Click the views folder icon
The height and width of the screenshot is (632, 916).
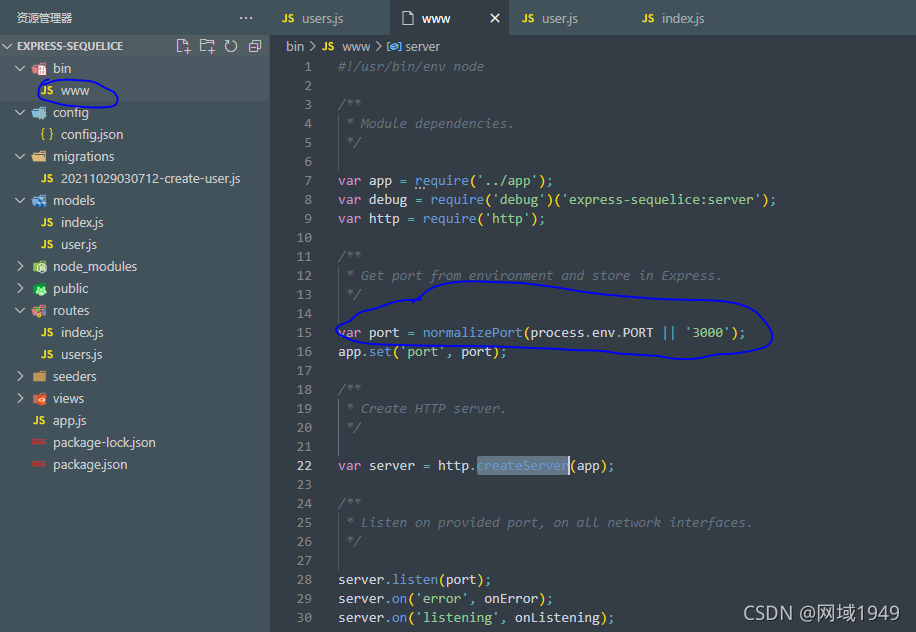tap(39, 399)
